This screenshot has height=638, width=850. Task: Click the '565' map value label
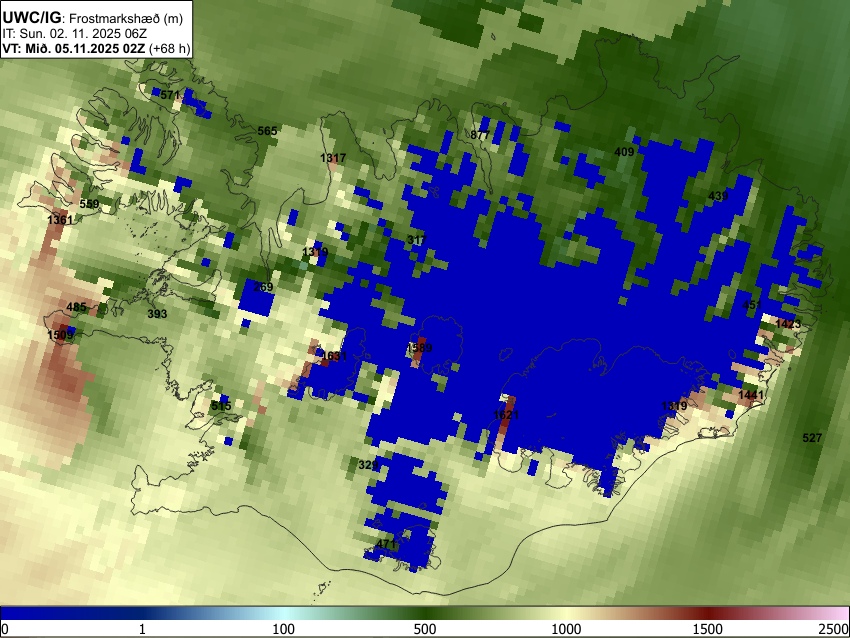coord(267,131)
